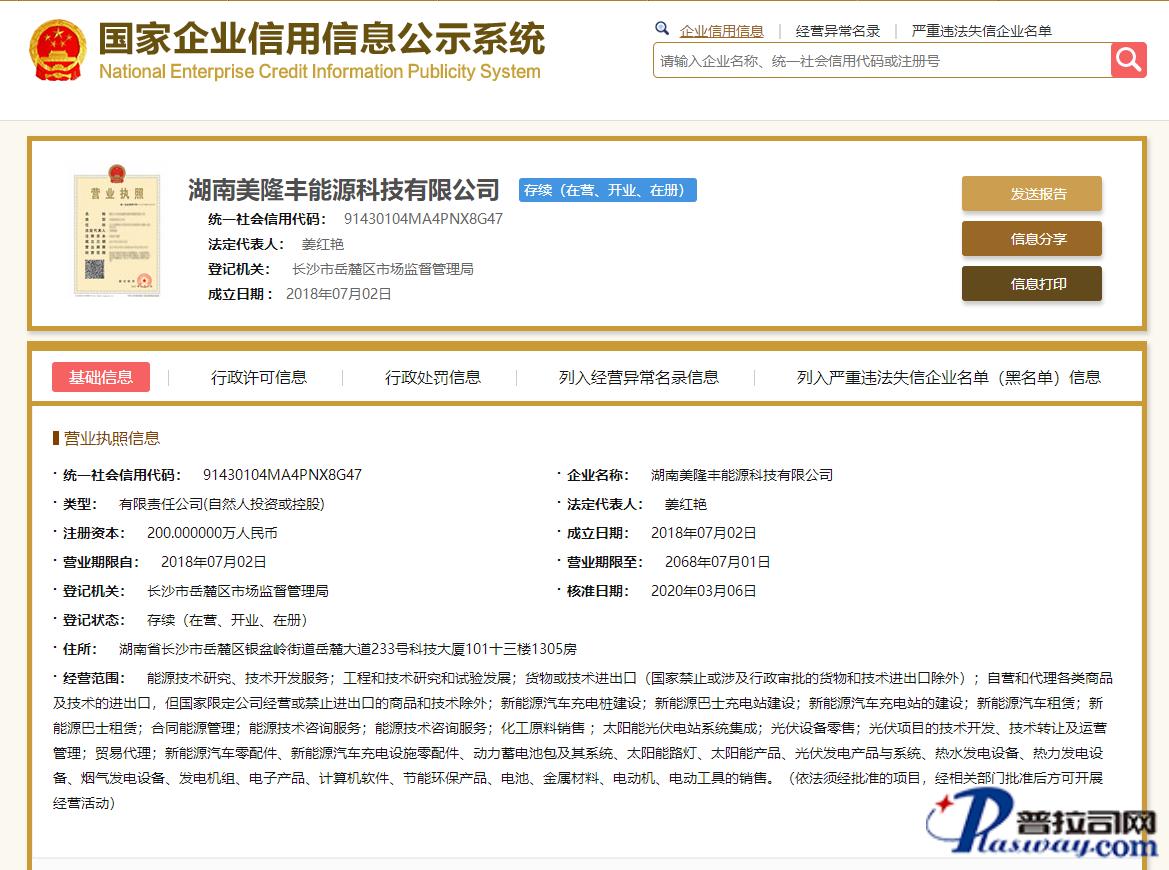The image size is (1169, 870).
Task: Click the 信息分享 button
Action: pos(1031,239)
